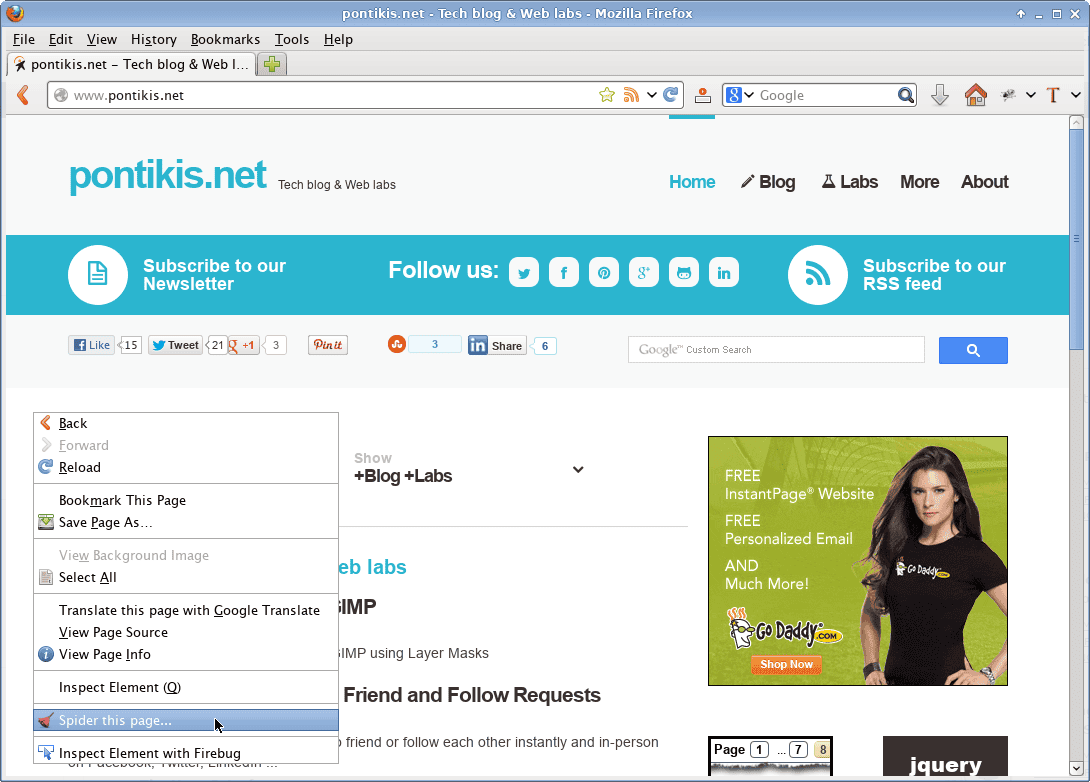1090x782 pixels.
Task: Click the Firebug bug toolbar icon
Action: 1009,95
